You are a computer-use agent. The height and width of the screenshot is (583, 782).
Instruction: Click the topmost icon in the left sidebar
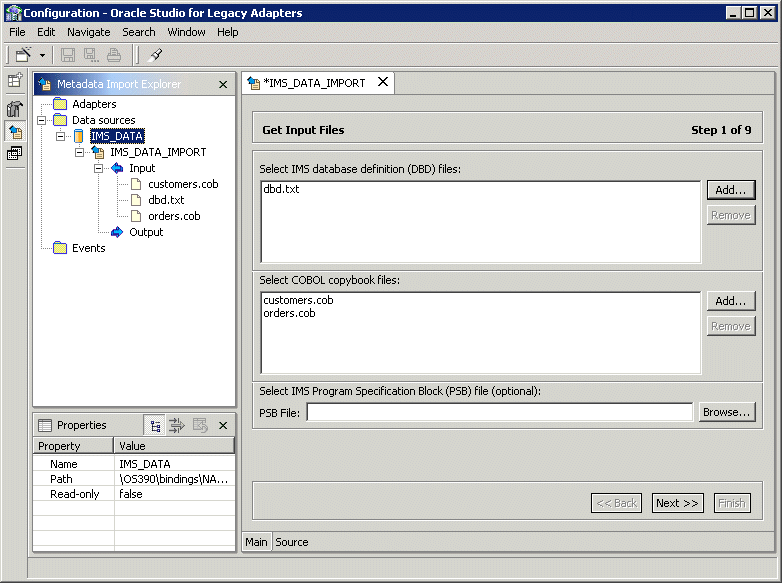click(15, 80)
